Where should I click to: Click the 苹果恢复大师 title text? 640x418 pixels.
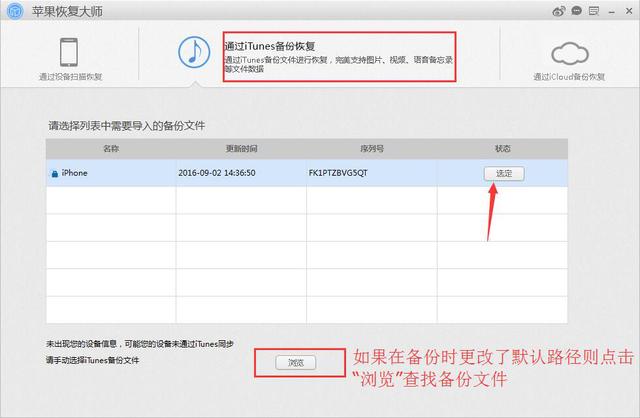67,11
